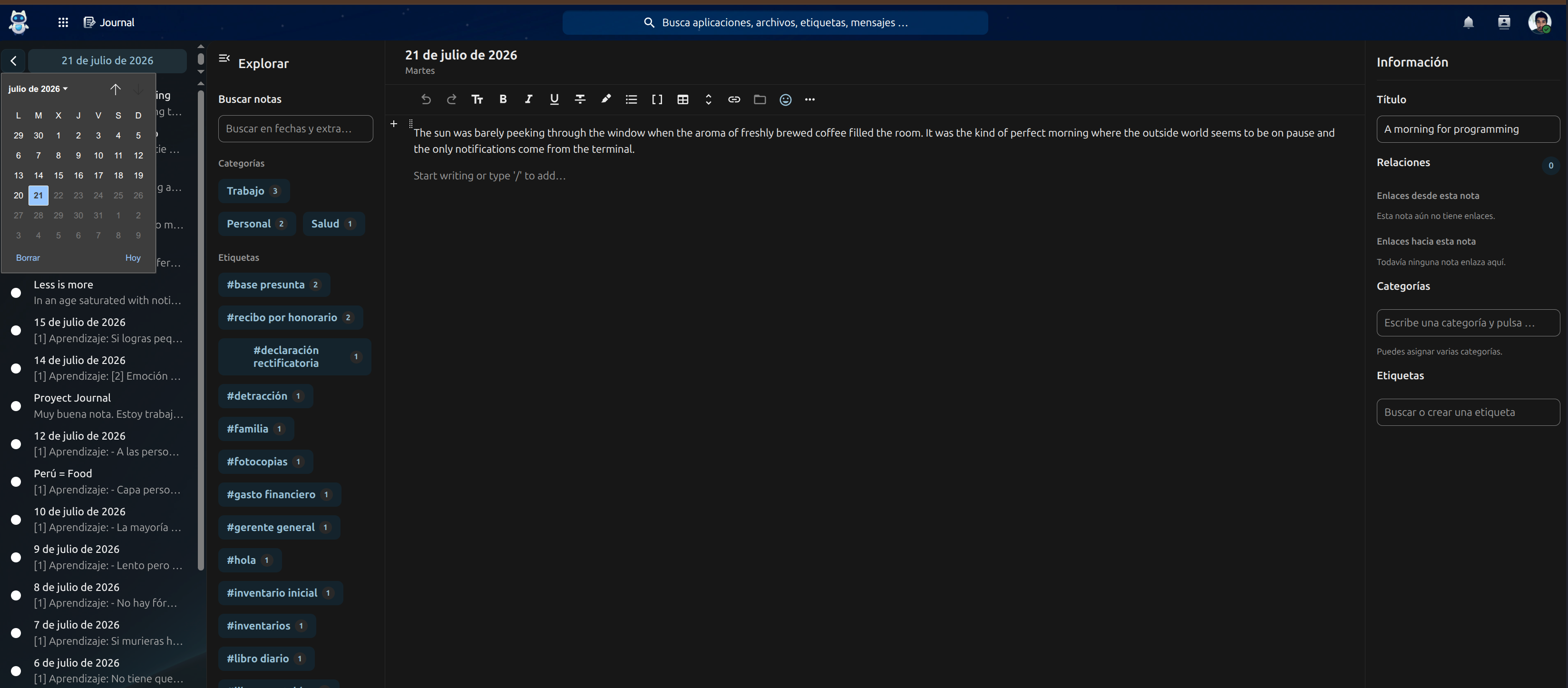Open more options ellipsis in toolbar
Image resolution: width=1568 pixels, height=688 pixels.
click(809, 99)
